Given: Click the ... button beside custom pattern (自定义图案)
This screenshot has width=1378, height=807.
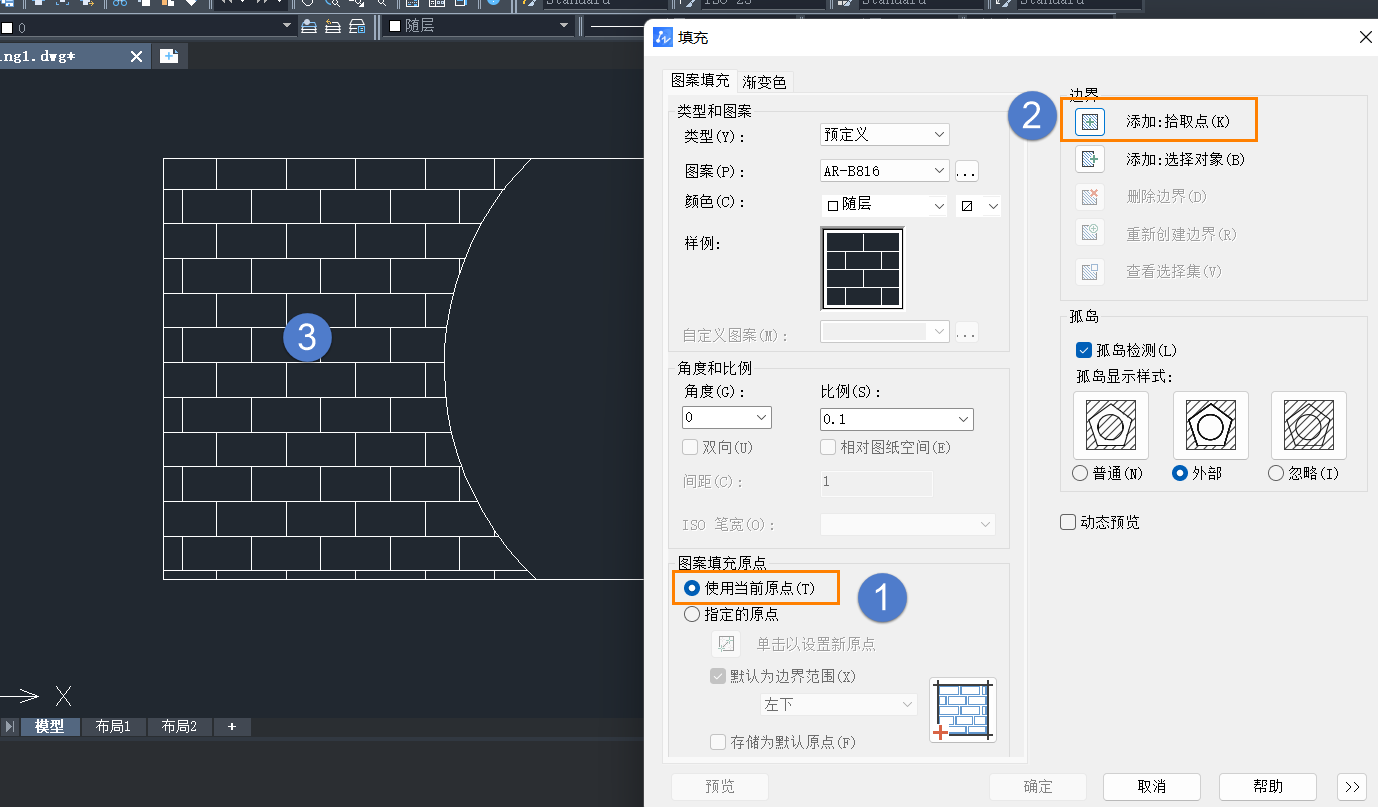Looking at the screenshot, I should click(x=966, y=332).
